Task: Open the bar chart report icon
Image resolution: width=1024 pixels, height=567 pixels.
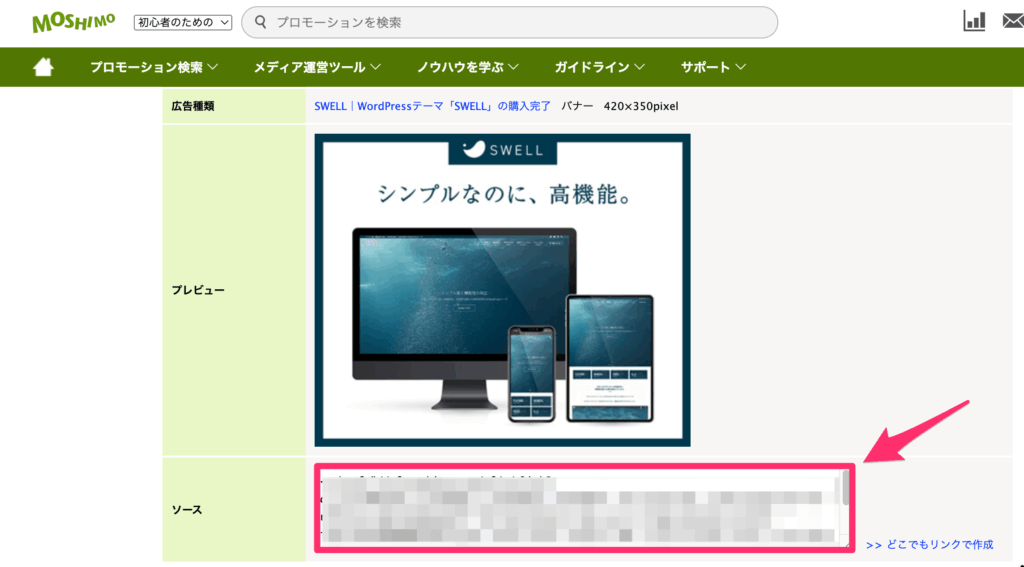Action: pyautogui.click(x=974, y=22)
